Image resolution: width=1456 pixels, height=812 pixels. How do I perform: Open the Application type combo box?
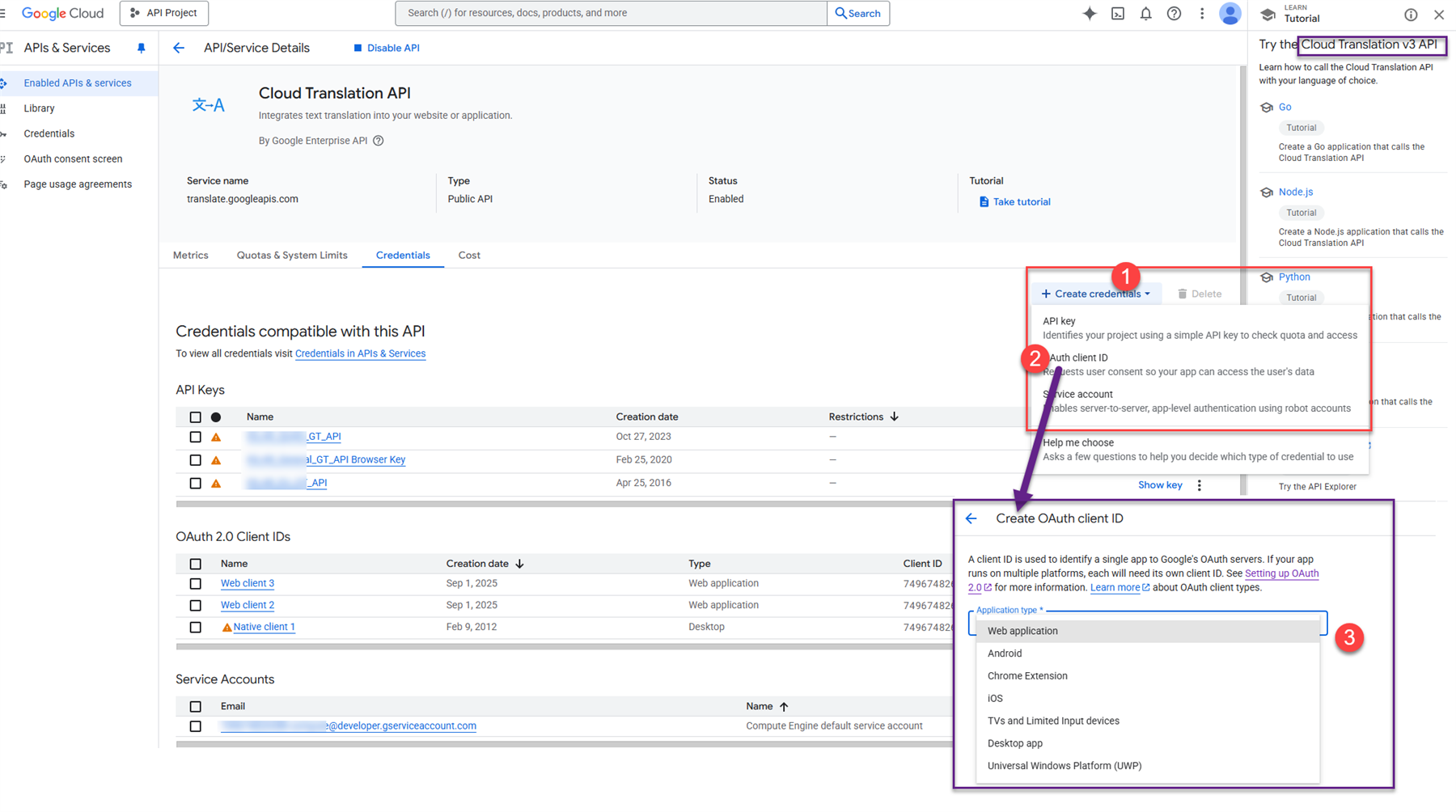[1148, 623]
